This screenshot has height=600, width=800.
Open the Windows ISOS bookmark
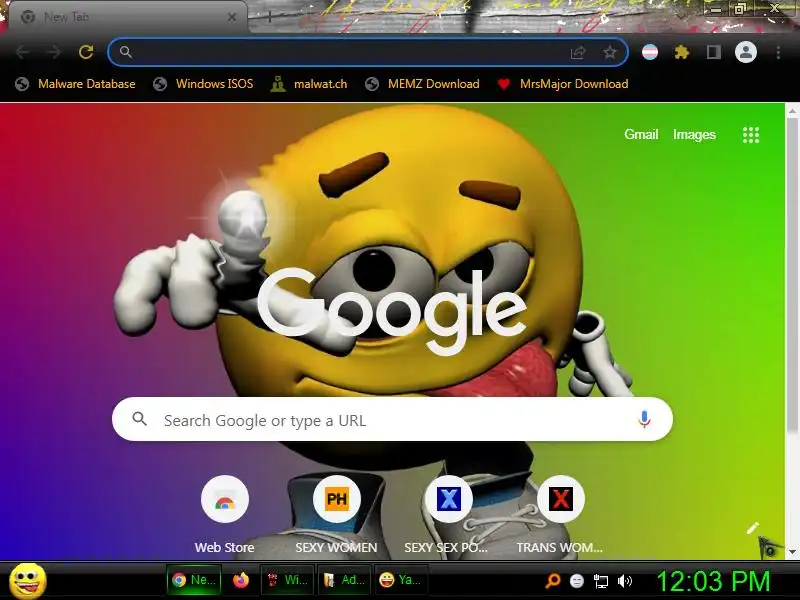click(203, 84)
